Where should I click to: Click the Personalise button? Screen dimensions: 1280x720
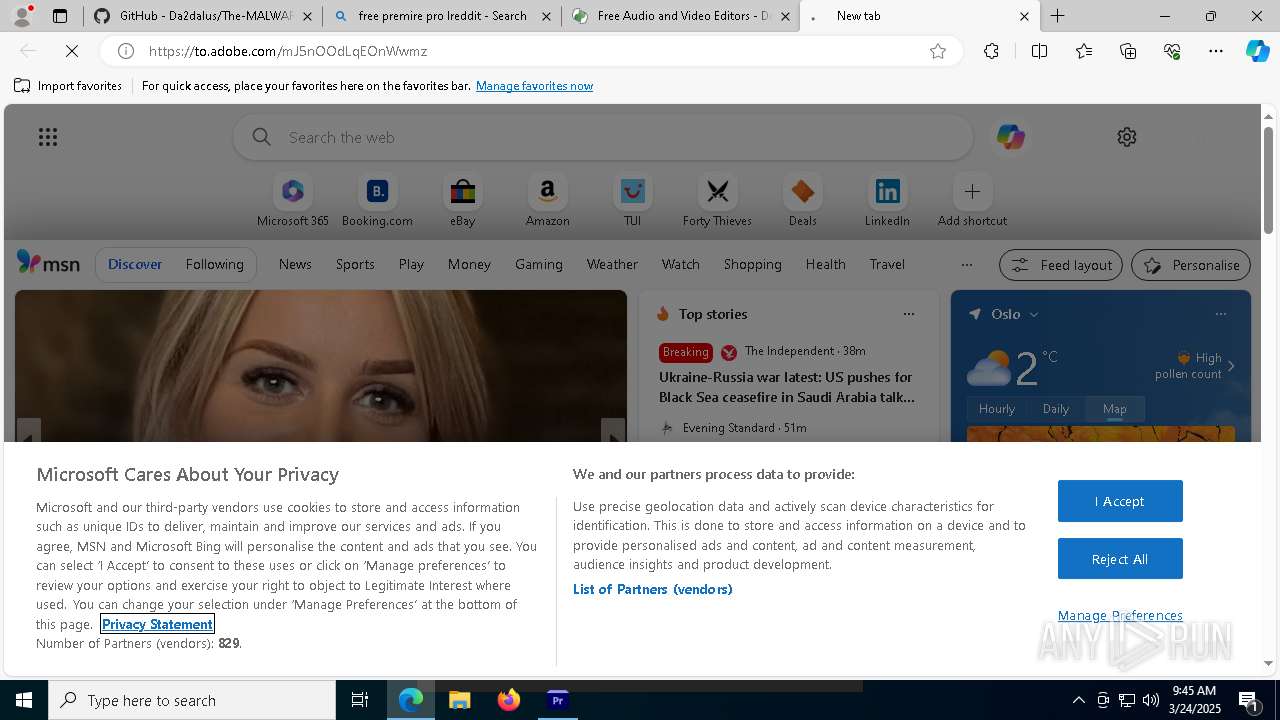click(x=1190, y=265)
